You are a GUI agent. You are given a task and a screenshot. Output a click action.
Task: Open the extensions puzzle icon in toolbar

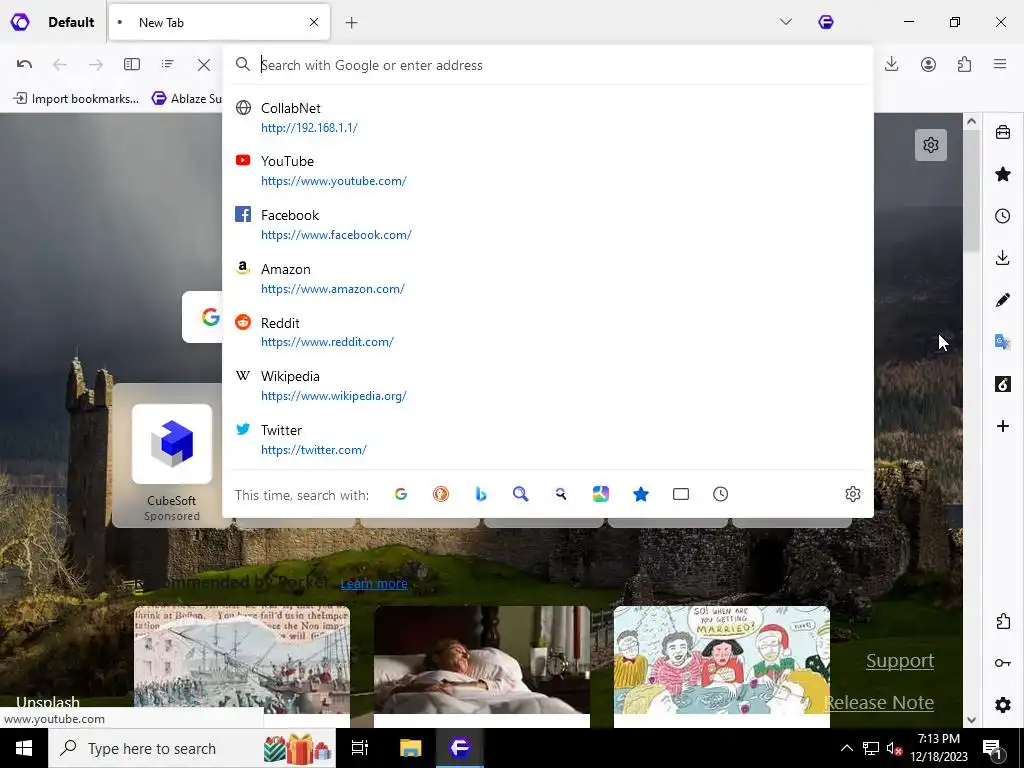point(965,64)
